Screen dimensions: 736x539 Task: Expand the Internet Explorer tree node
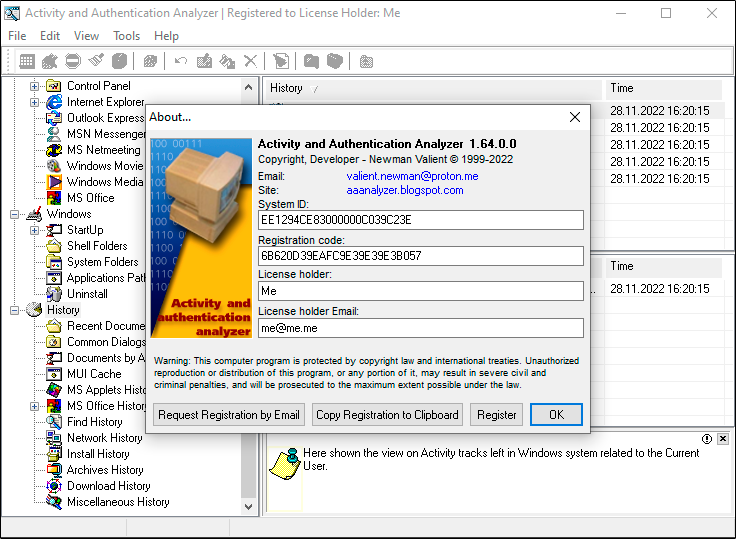point(34,102)
